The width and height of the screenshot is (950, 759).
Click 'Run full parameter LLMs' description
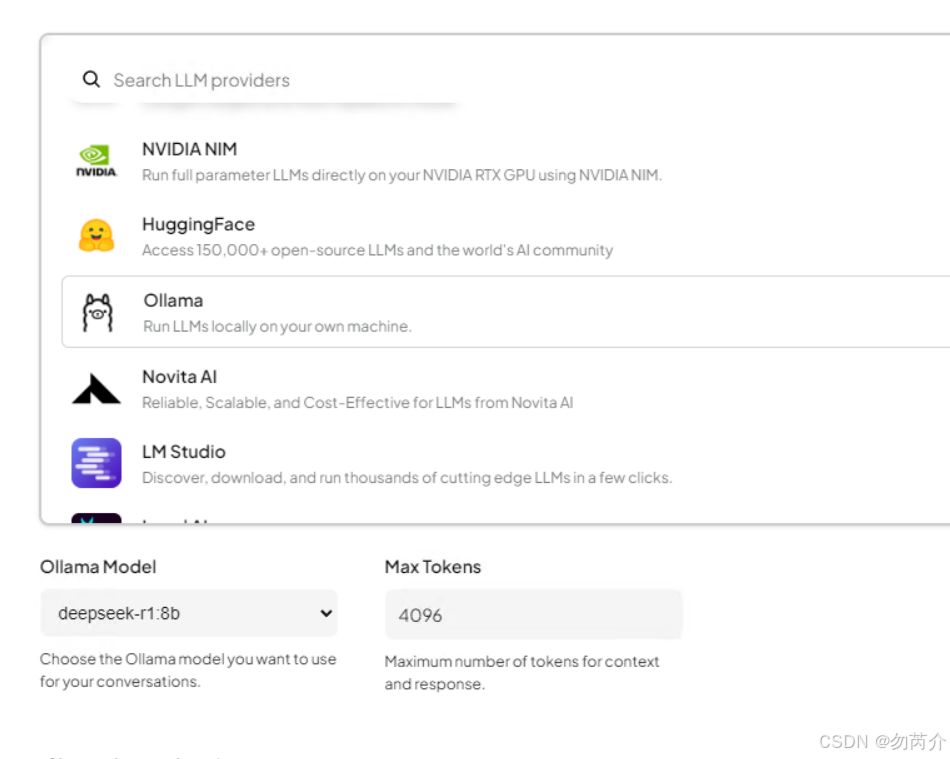pyautogui.click(x=402, y=175)
